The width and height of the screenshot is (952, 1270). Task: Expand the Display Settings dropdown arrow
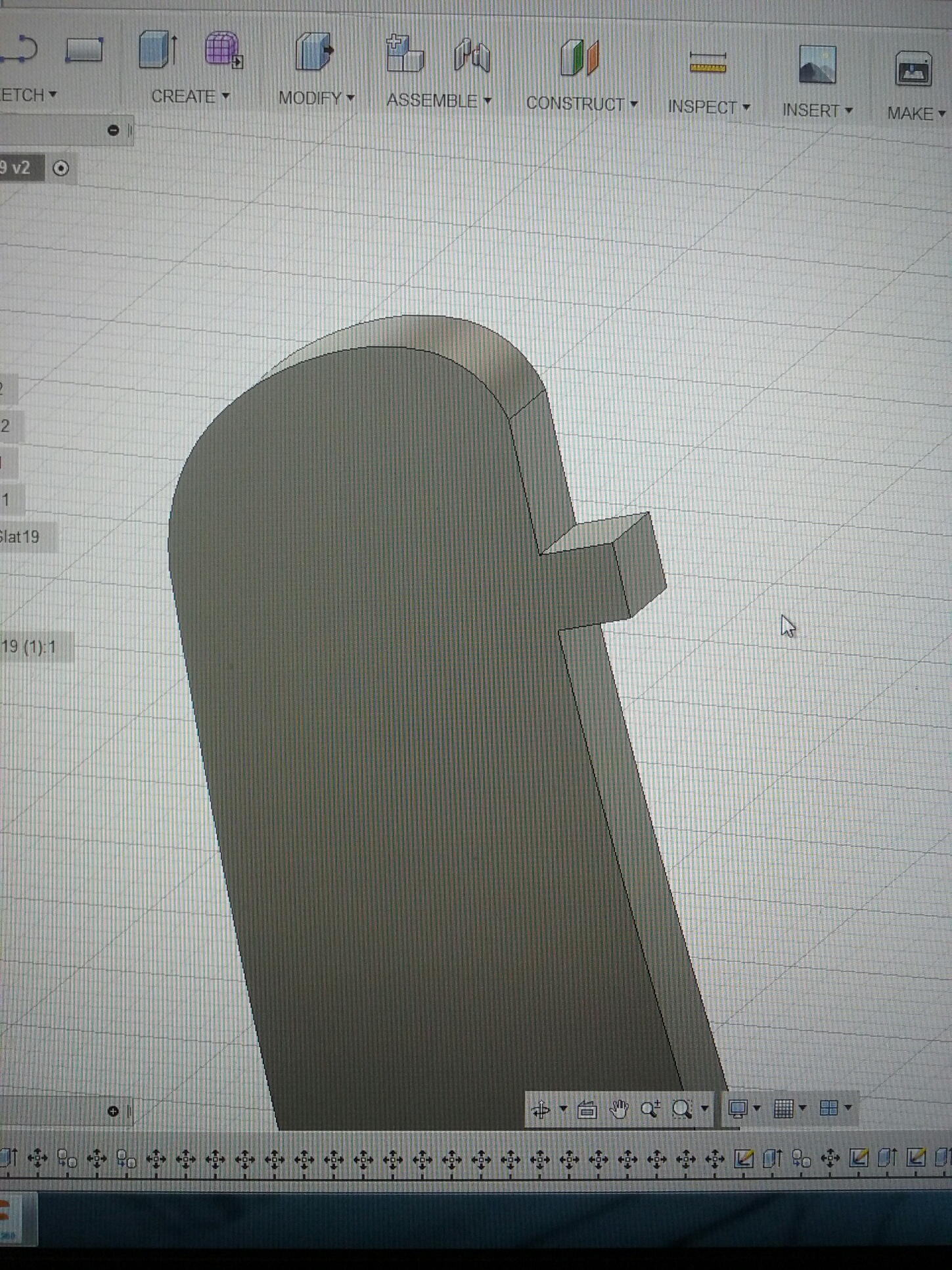tap(757, 1109)
